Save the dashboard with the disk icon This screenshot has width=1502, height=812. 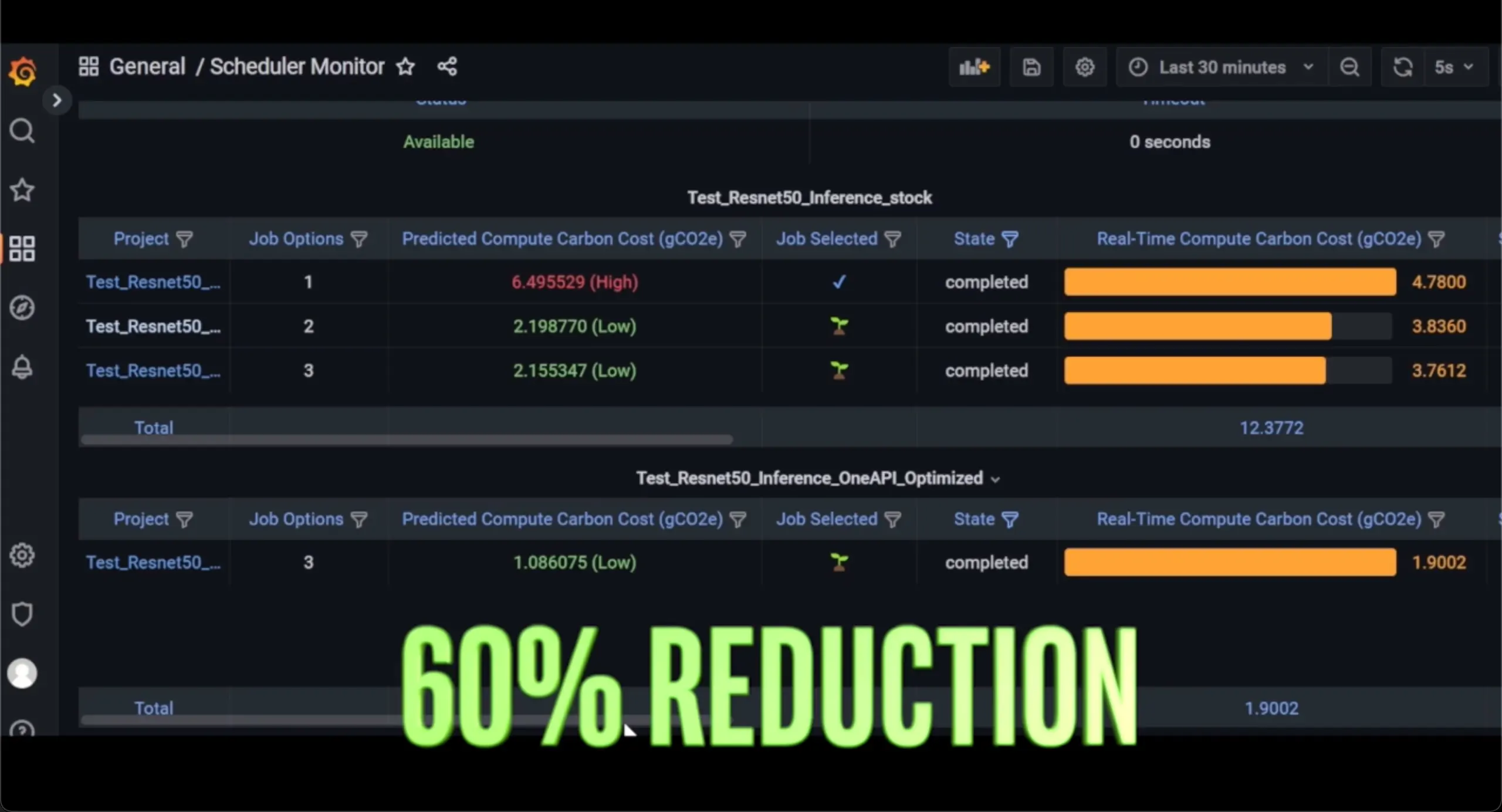1031,67
